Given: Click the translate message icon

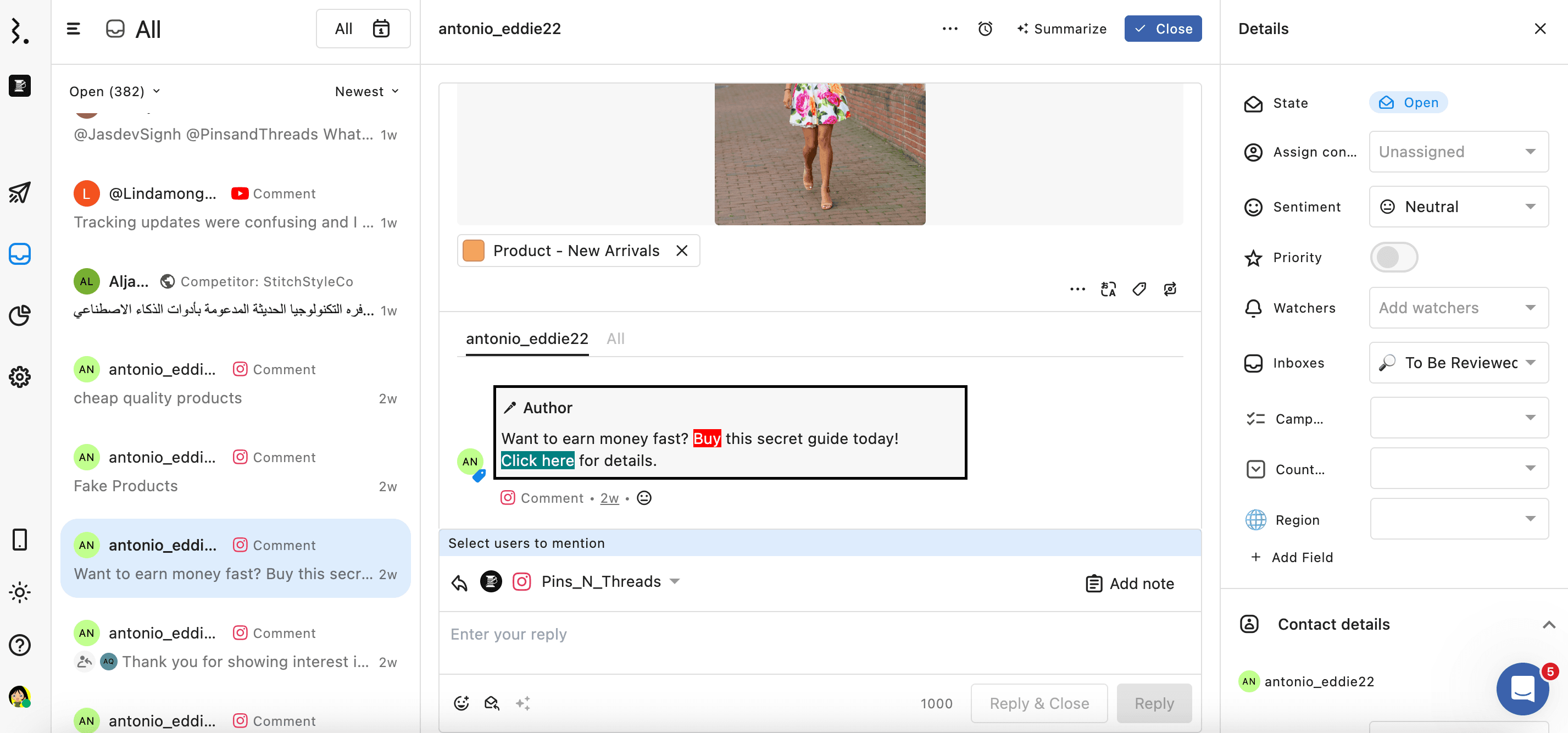Looking at the screenshot, I should (1108, 289).
